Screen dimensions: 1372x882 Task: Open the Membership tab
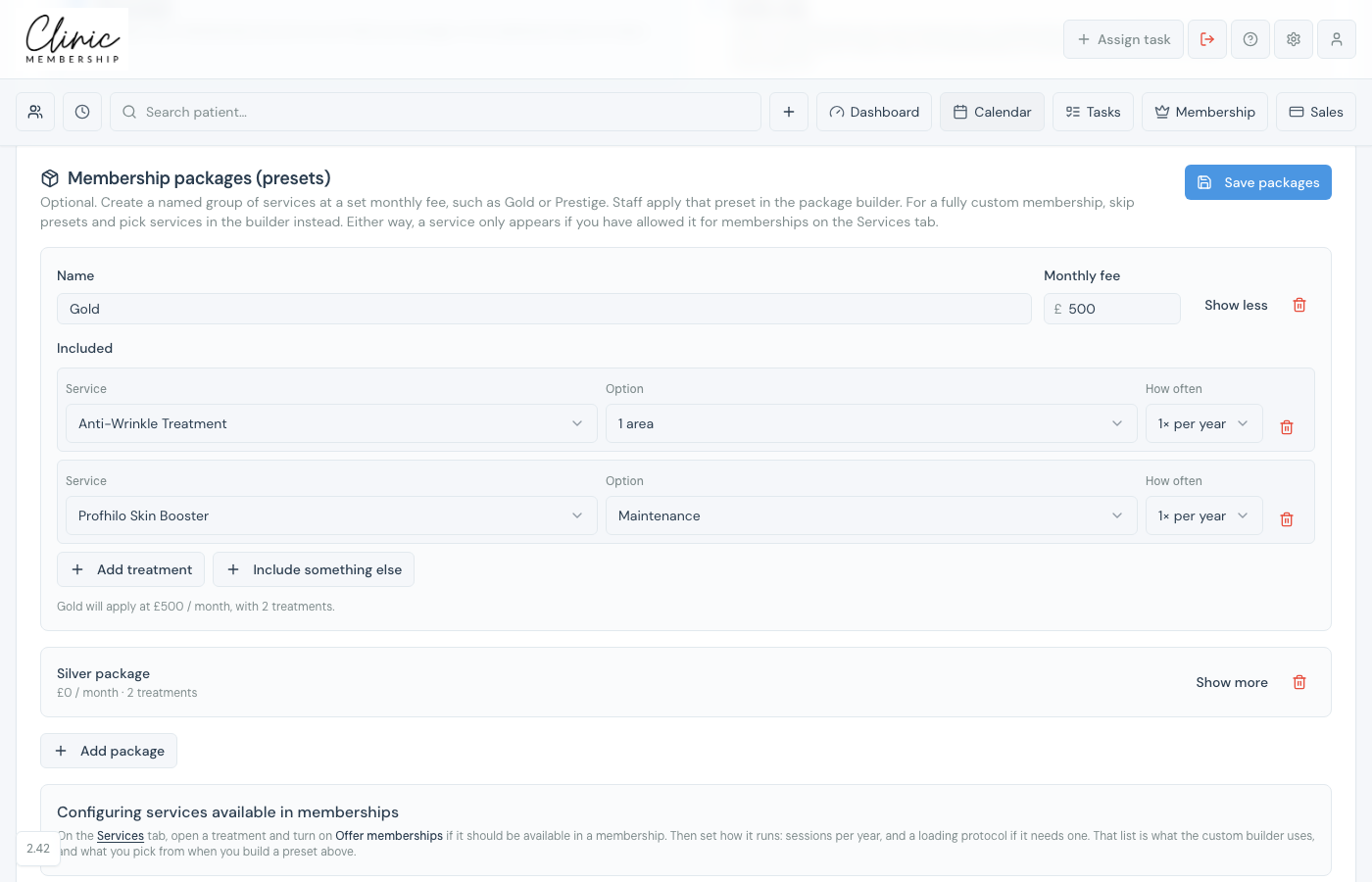1204,112
